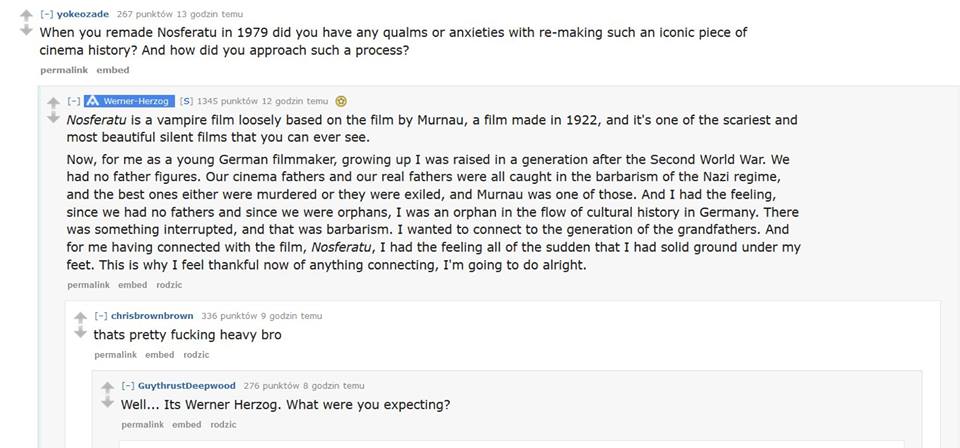The height and width of the screenshot is (448, 960).
Task: Click the [S] submitter tag beside Werner-Herzog
Action: pyautogui.click(x=186, y=101)
